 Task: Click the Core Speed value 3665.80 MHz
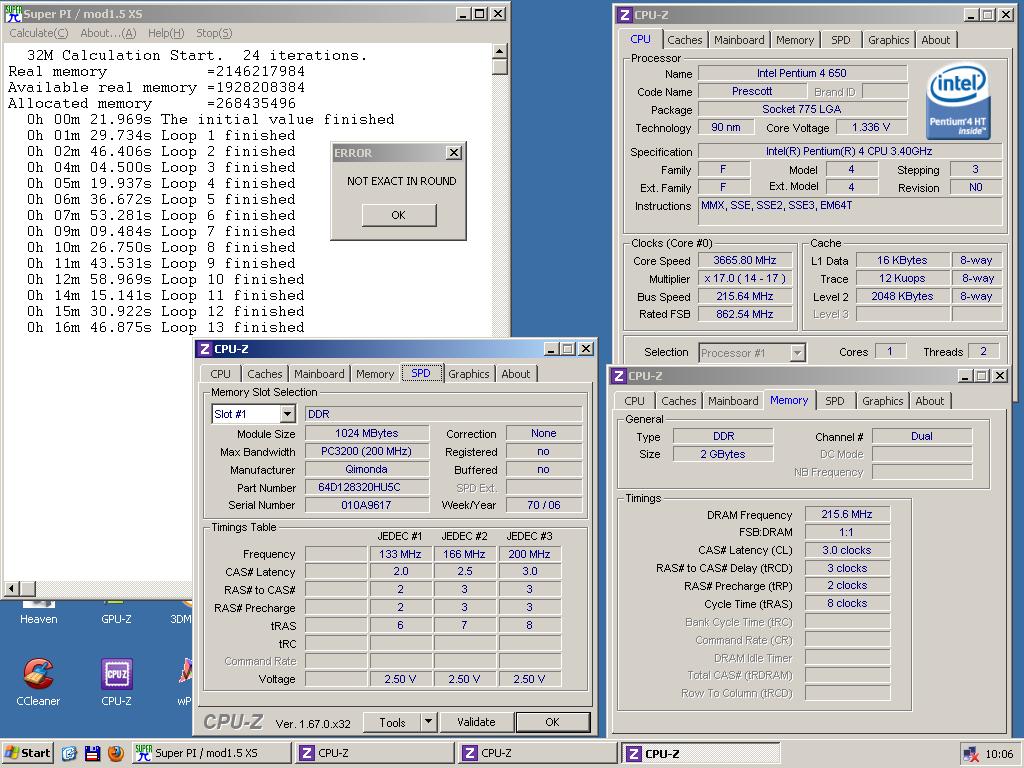[744, 261]
